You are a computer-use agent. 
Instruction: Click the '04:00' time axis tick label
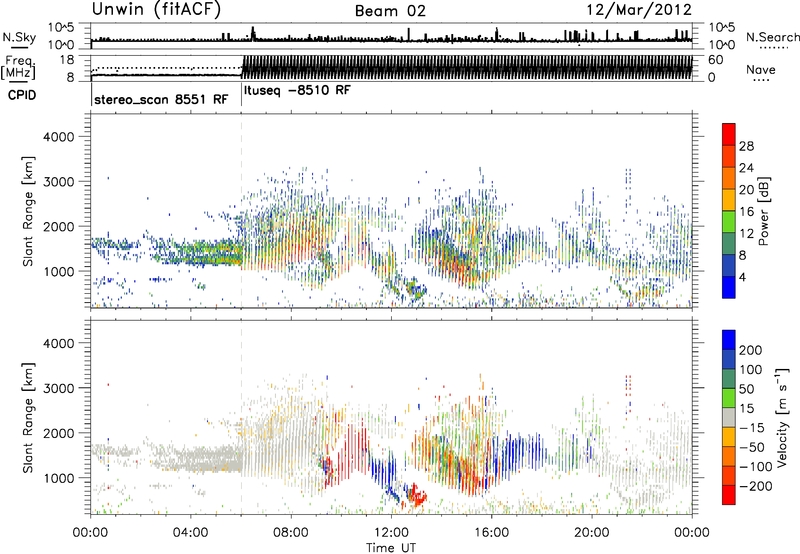(x=191, y=533)
